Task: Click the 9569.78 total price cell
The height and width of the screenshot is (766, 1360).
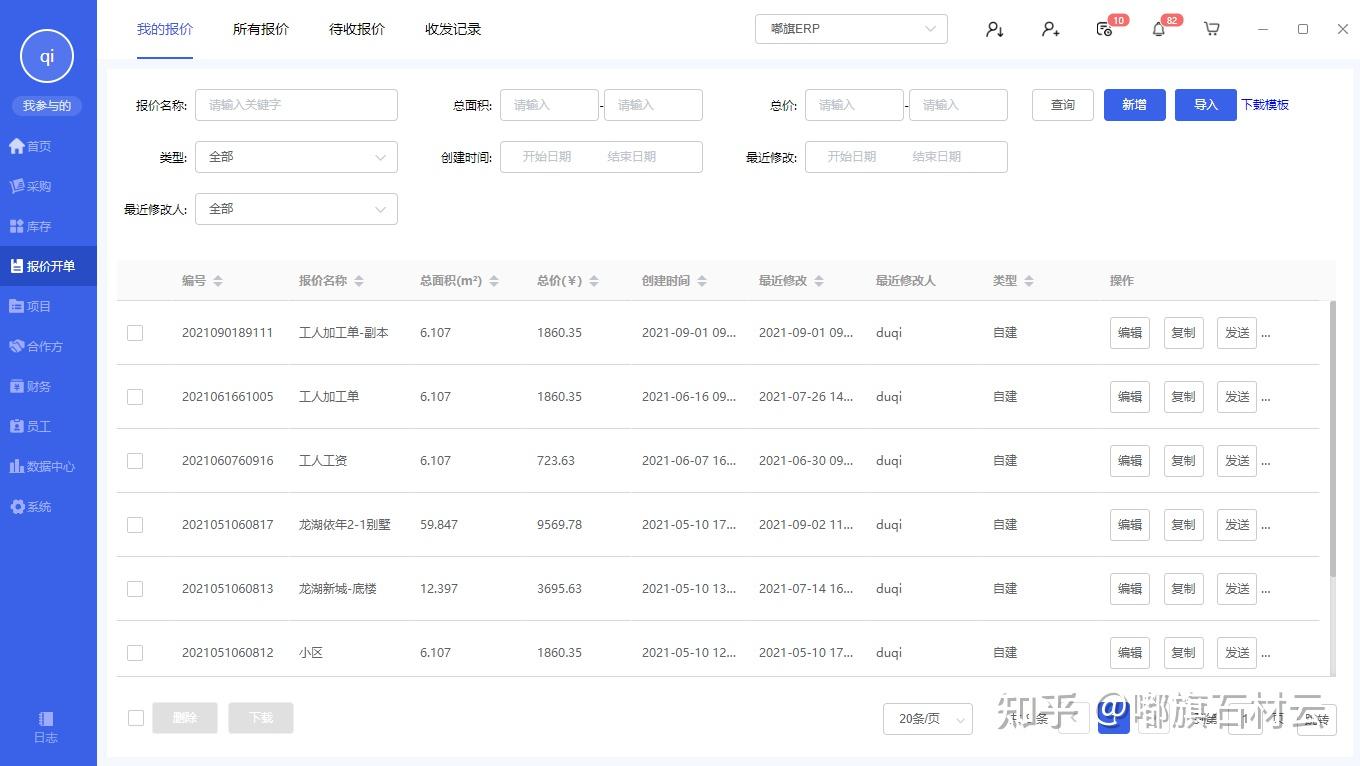Action: pos(559,525)
